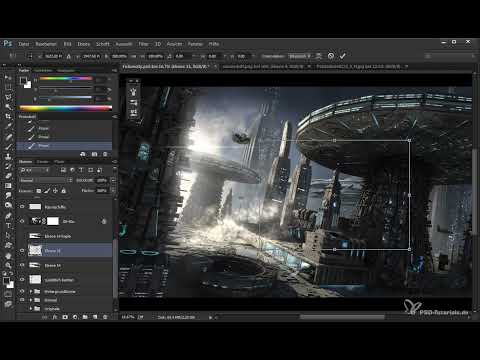
Task: Delete layer trash icon in layers panel
Action: (105, 317)
